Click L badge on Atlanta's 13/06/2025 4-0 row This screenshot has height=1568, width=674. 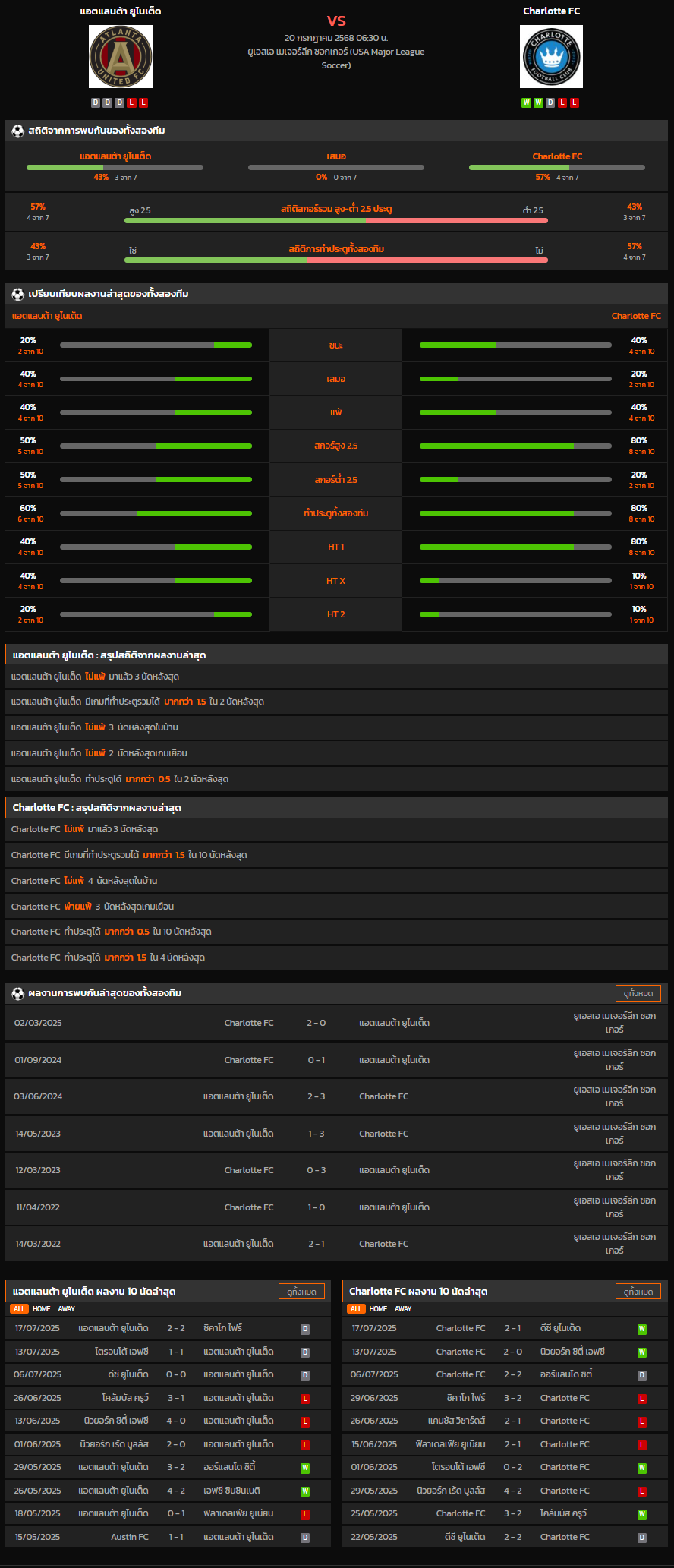tap(305, 1421)
